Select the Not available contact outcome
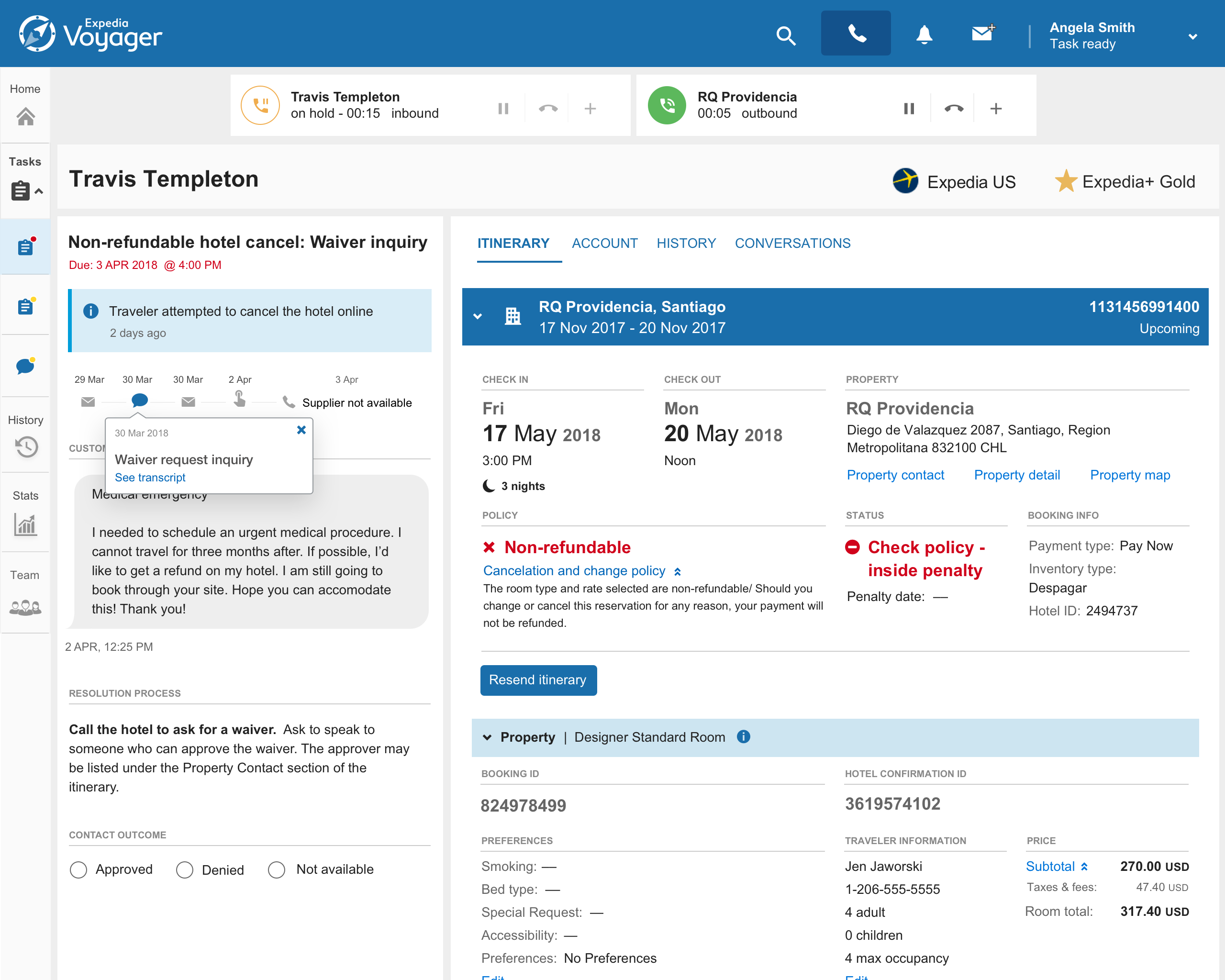Screen dimensions: 1225x980 click(x=277, y=870)
